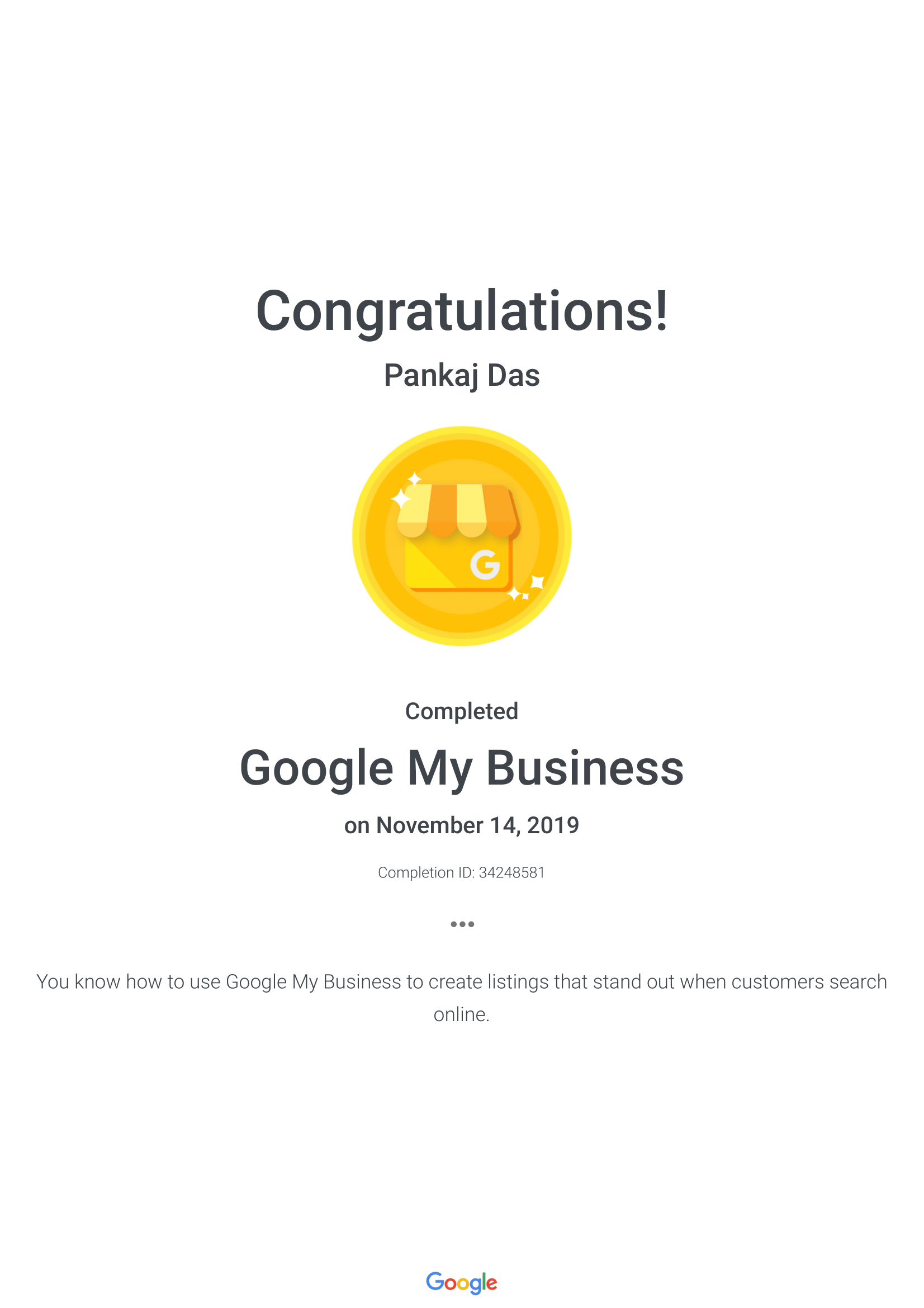Click the outer yellow ring of the badge

click(x=358, y=536)
